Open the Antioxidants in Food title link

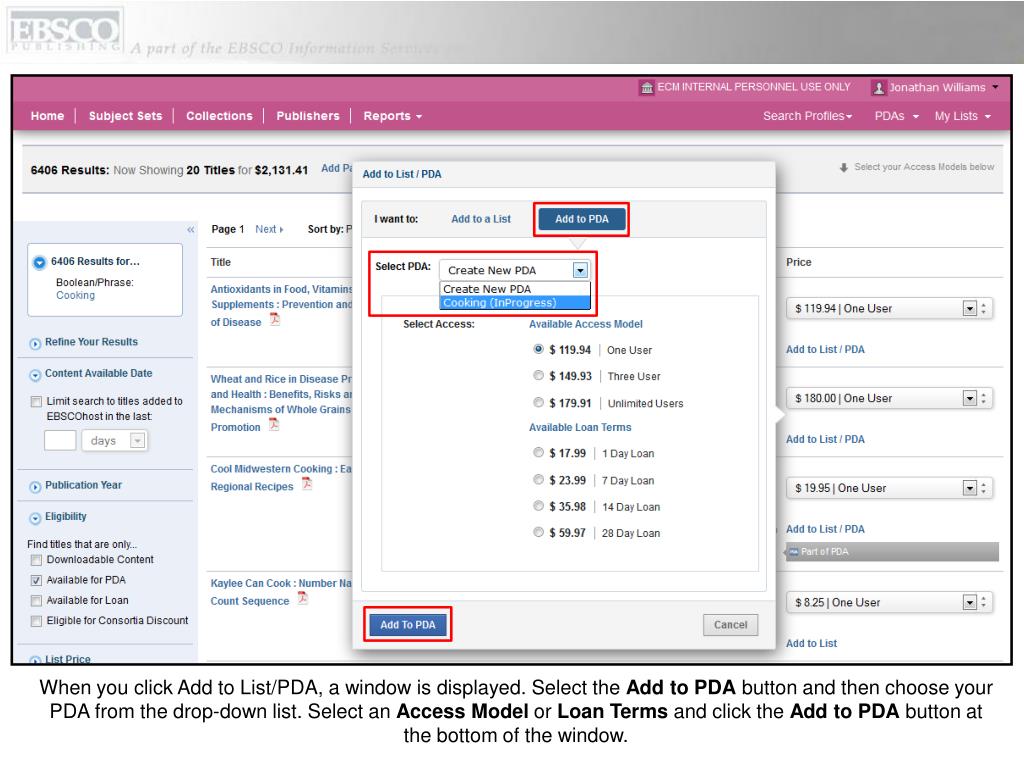pyautogui.click(x=281, y=305)
